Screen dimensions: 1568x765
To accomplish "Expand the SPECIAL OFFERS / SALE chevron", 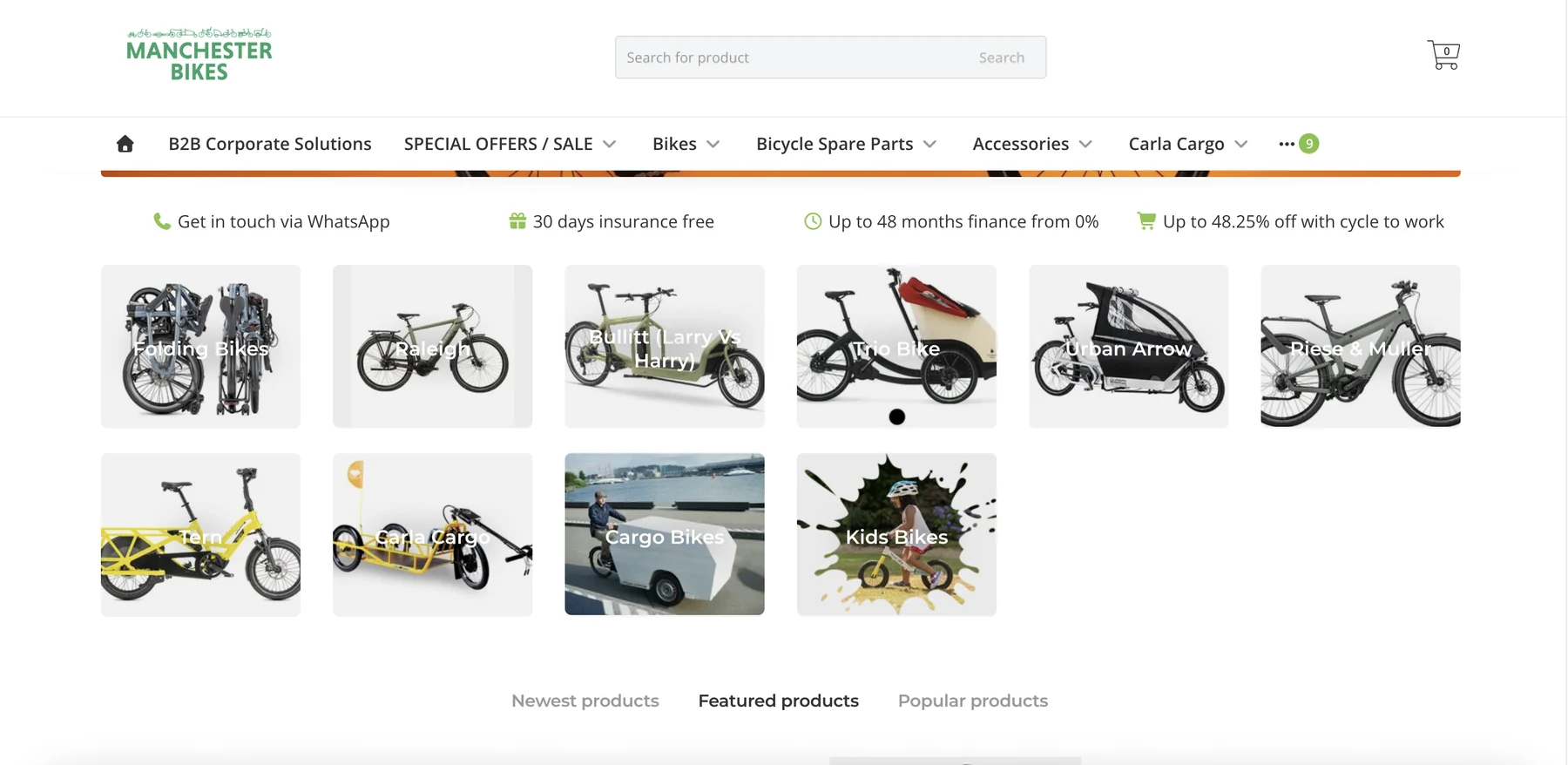I will point(610,145).
